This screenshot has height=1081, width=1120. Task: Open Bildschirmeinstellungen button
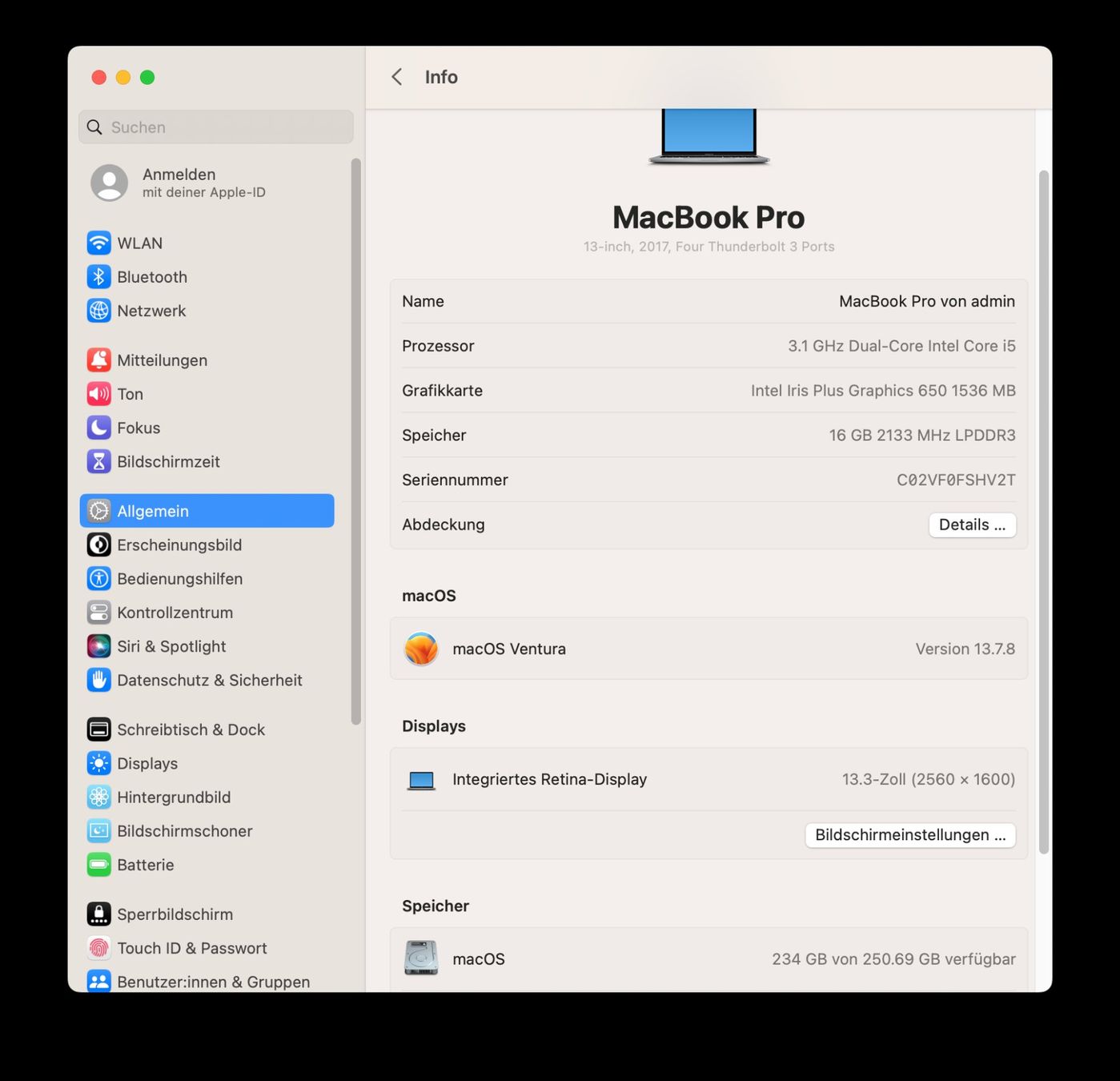910,834
